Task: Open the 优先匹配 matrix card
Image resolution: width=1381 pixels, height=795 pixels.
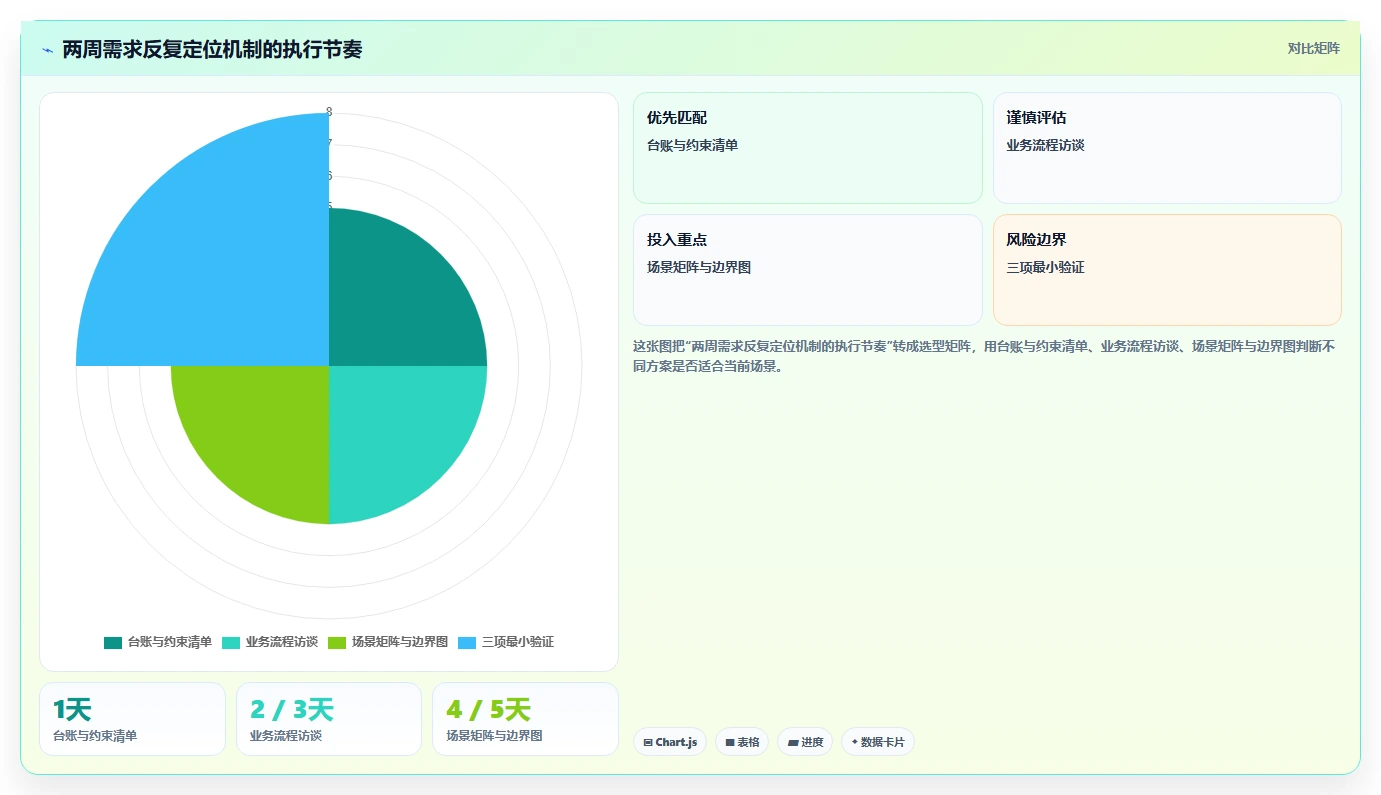Action: pyautogui.click(x=808, y=148)
